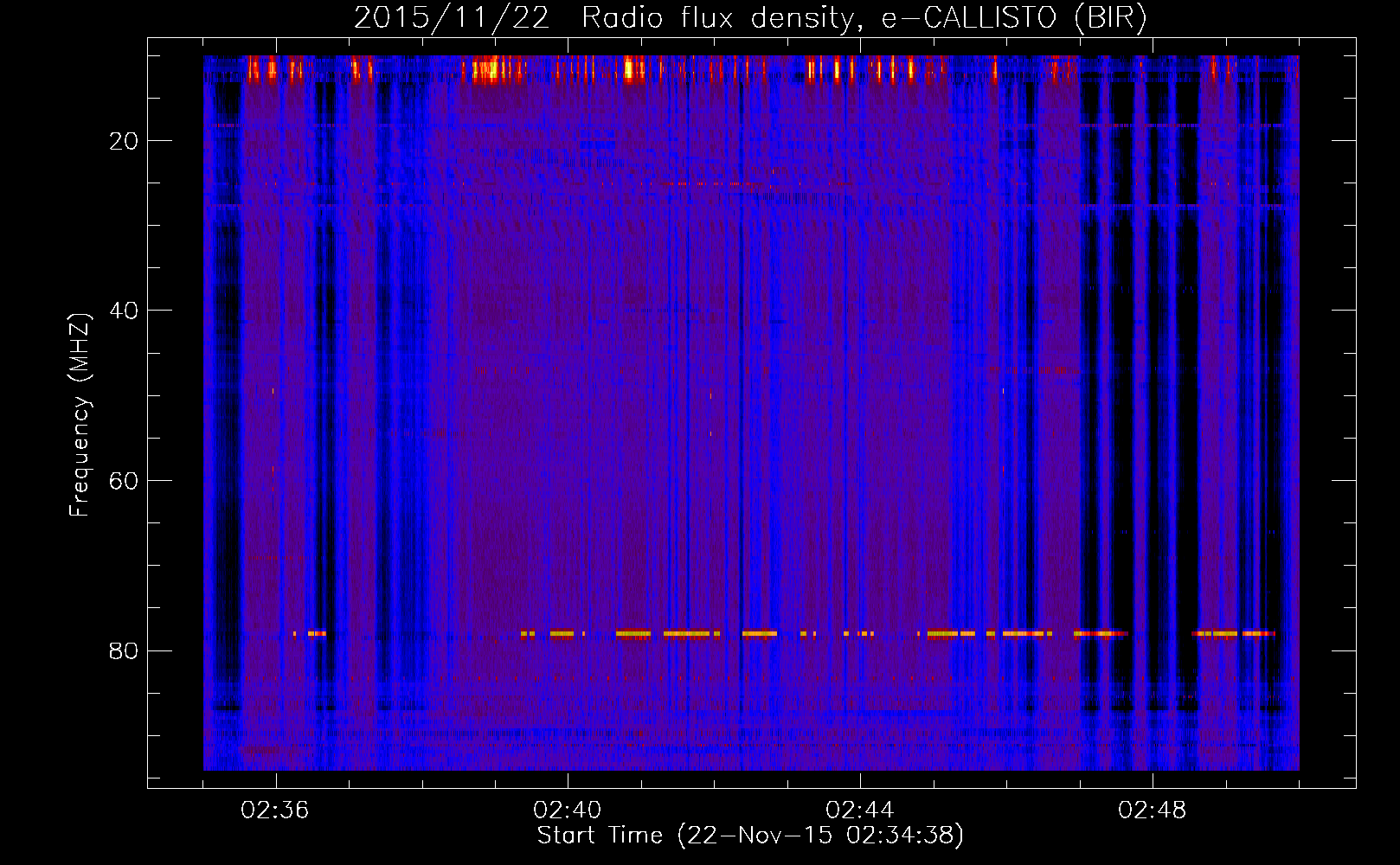Viewport: 1400px width, 865px height.
Task: Click the 02:48 time tick label
Action: click(1153, 811)
